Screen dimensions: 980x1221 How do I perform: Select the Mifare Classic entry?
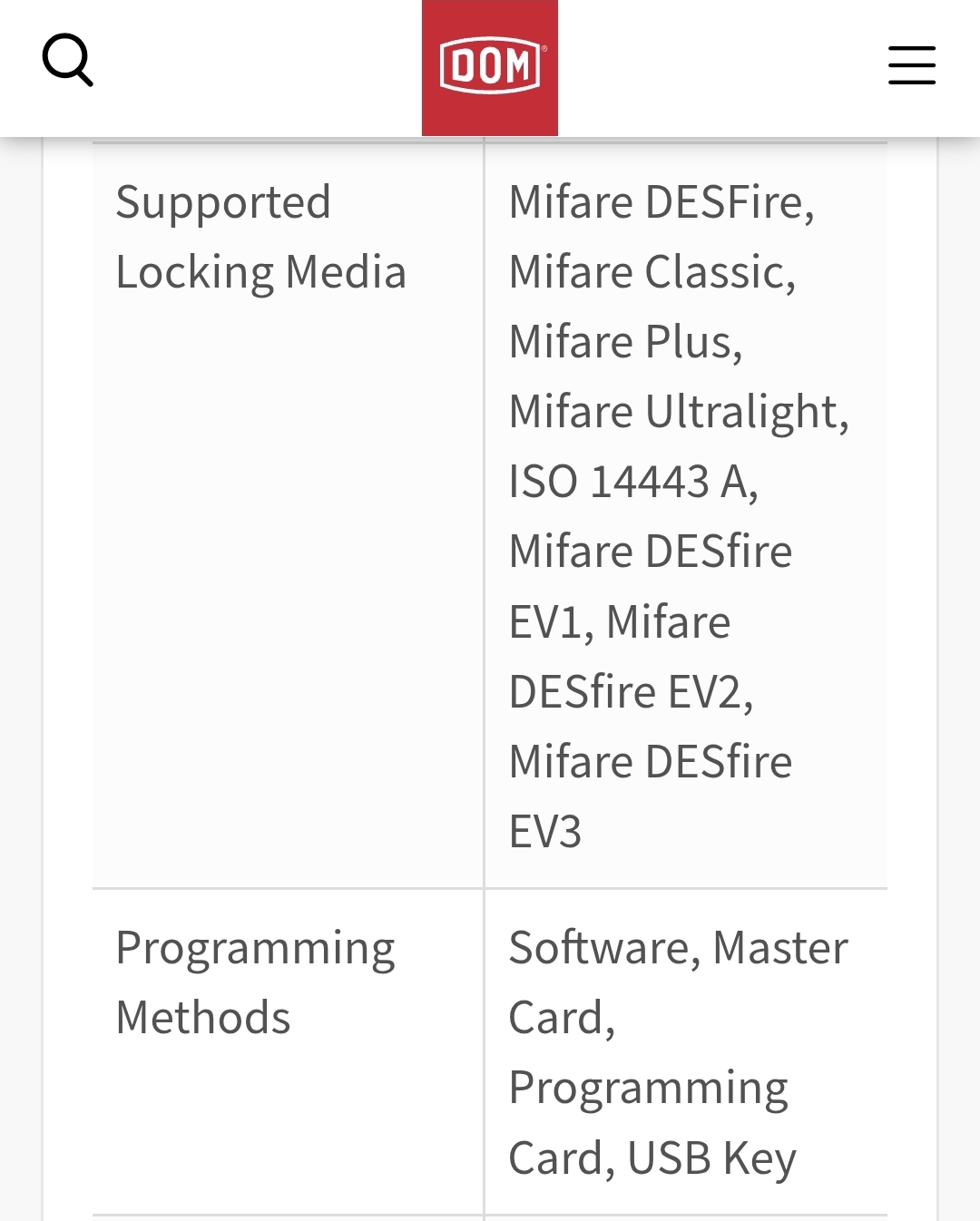click(x=652, y=272)
